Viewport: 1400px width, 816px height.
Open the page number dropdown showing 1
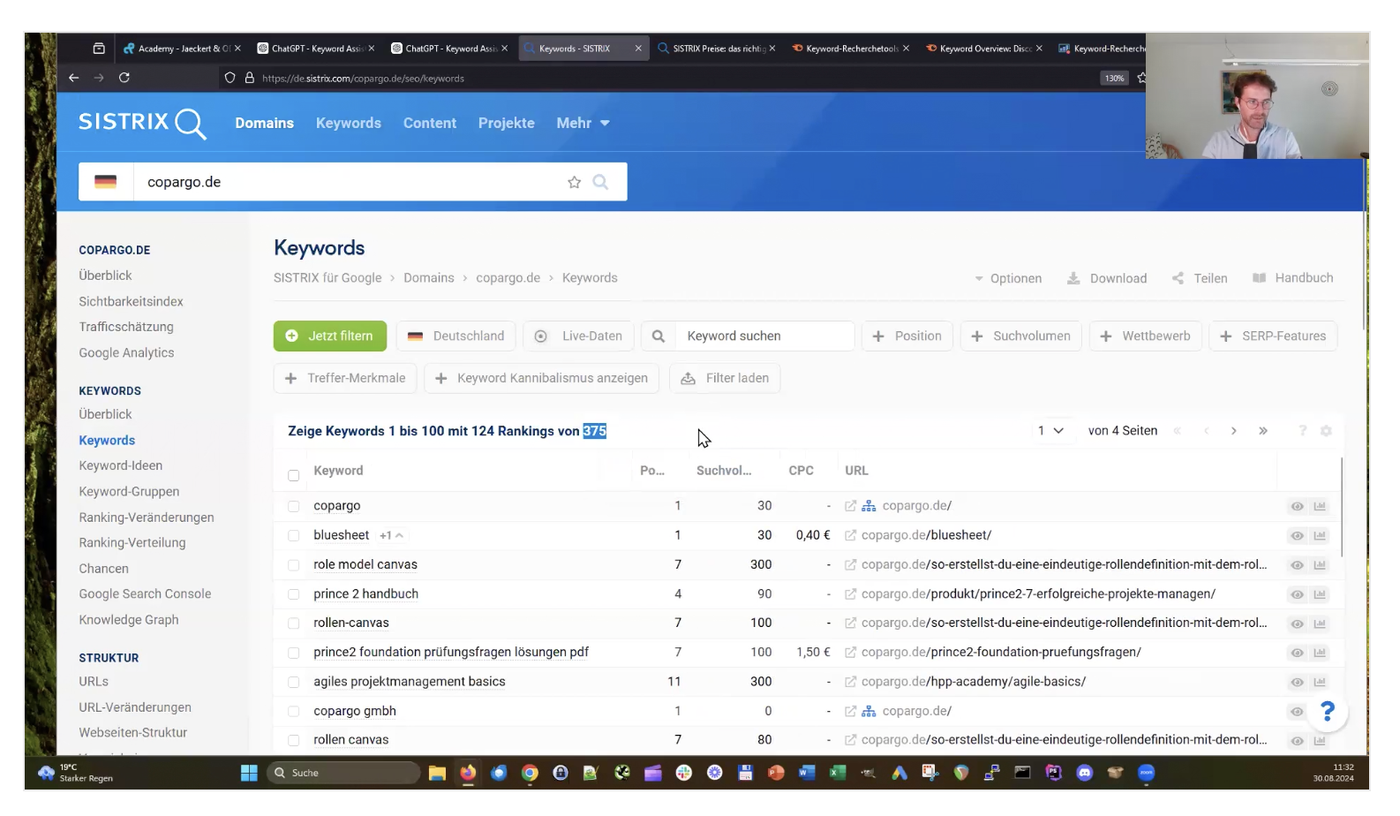pos(1050,431)
